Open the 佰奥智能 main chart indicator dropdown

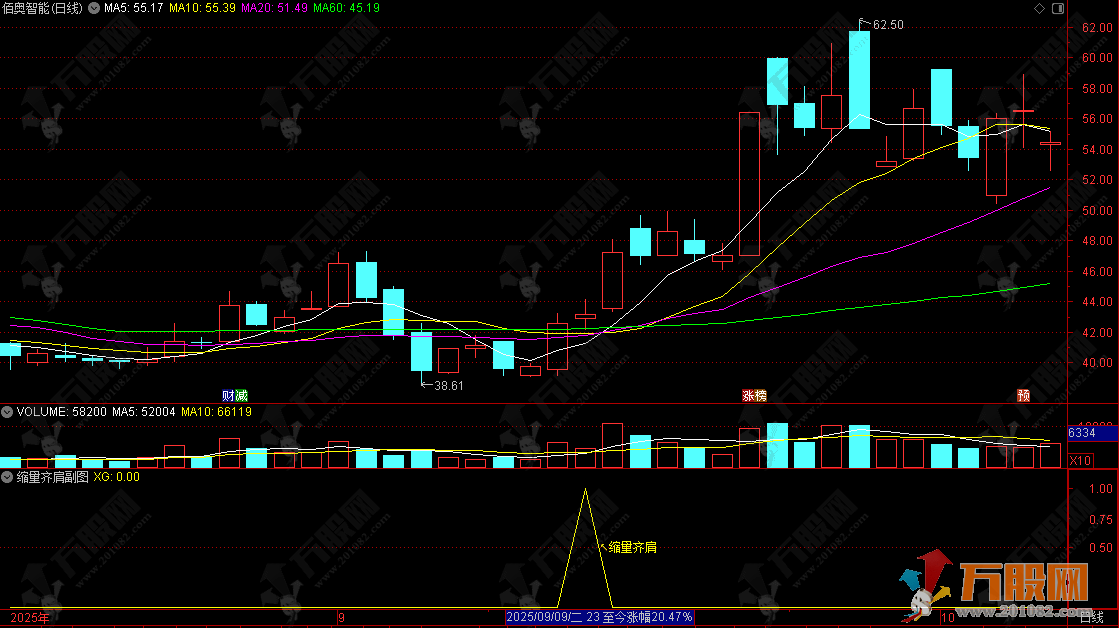tap(93, 9)
